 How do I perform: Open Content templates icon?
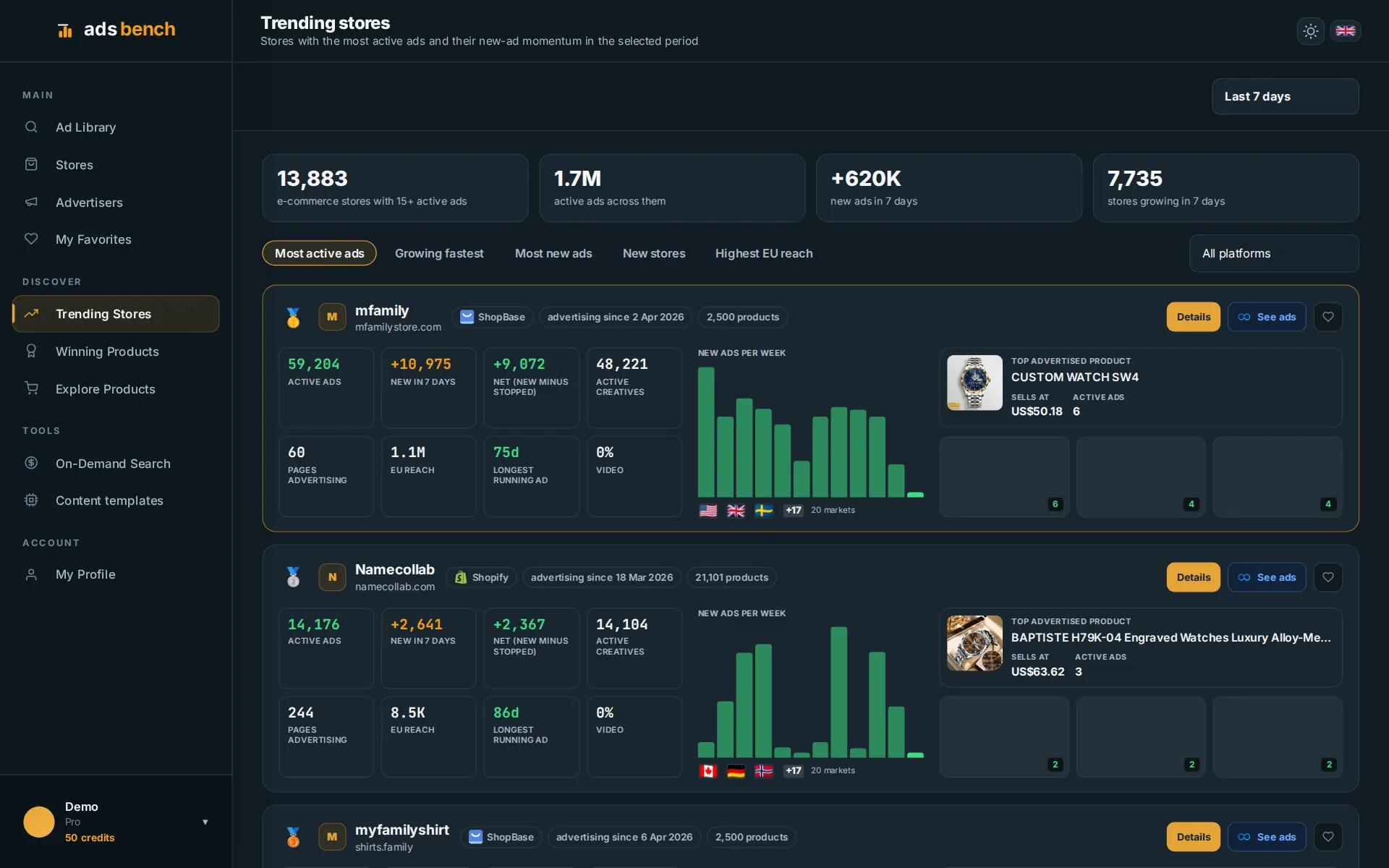point(31,500)
